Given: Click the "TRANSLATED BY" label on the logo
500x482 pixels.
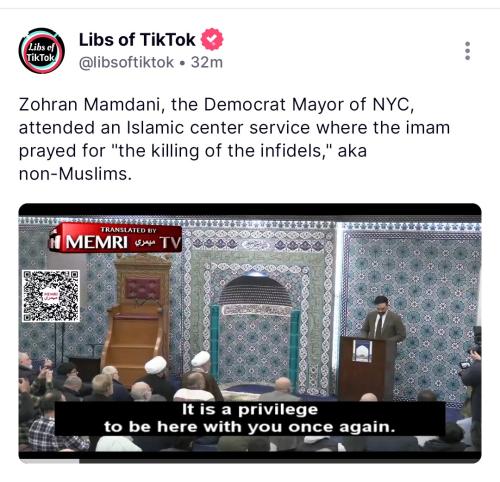Looking at the screenshot, I should click(x=128, y=230).
